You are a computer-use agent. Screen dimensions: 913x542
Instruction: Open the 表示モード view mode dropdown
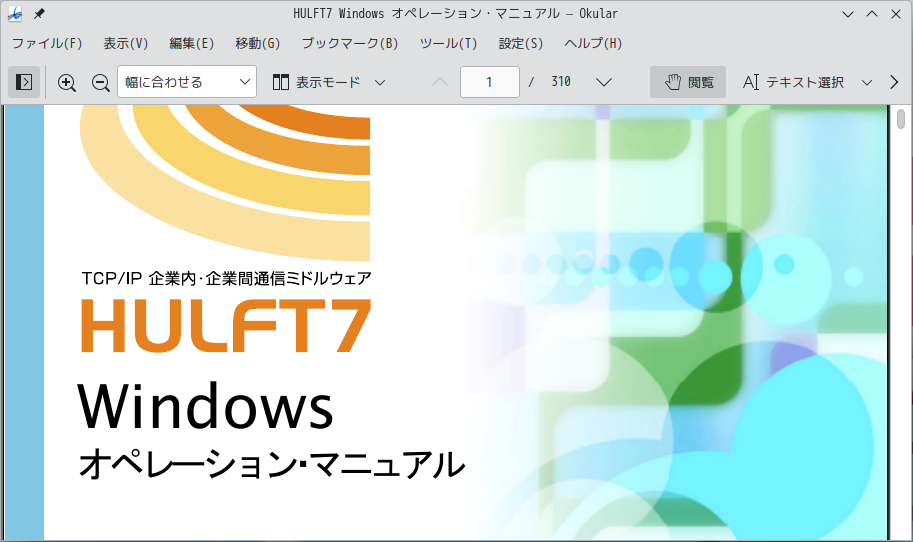[x=329, y=82]
